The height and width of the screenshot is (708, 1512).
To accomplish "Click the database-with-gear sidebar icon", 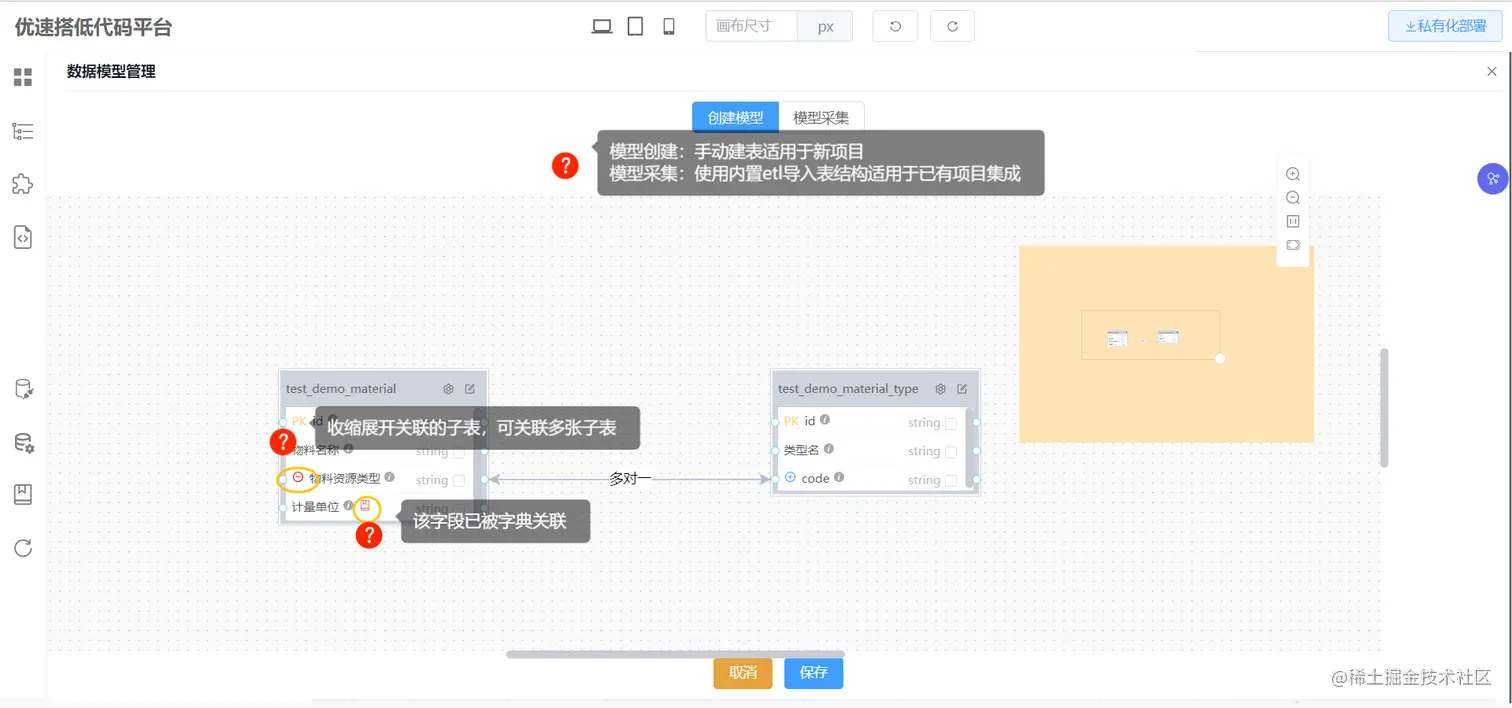I will [22, 441].
